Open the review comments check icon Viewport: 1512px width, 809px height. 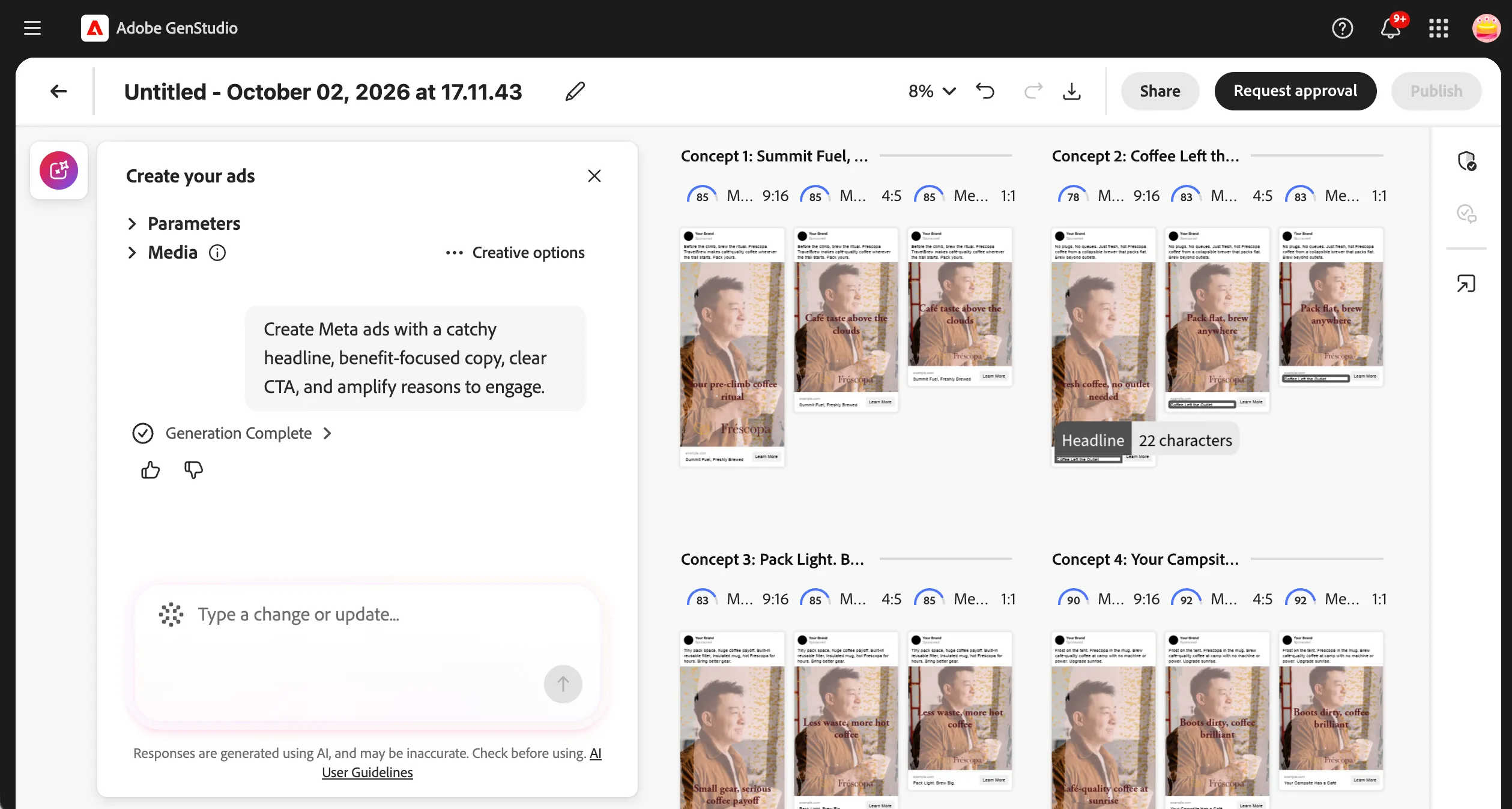1466,213
